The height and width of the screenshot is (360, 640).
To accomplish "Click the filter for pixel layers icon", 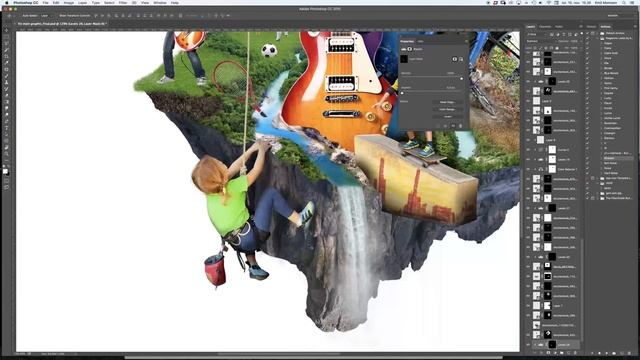I will pyautogui.click(x=551, y=34).
